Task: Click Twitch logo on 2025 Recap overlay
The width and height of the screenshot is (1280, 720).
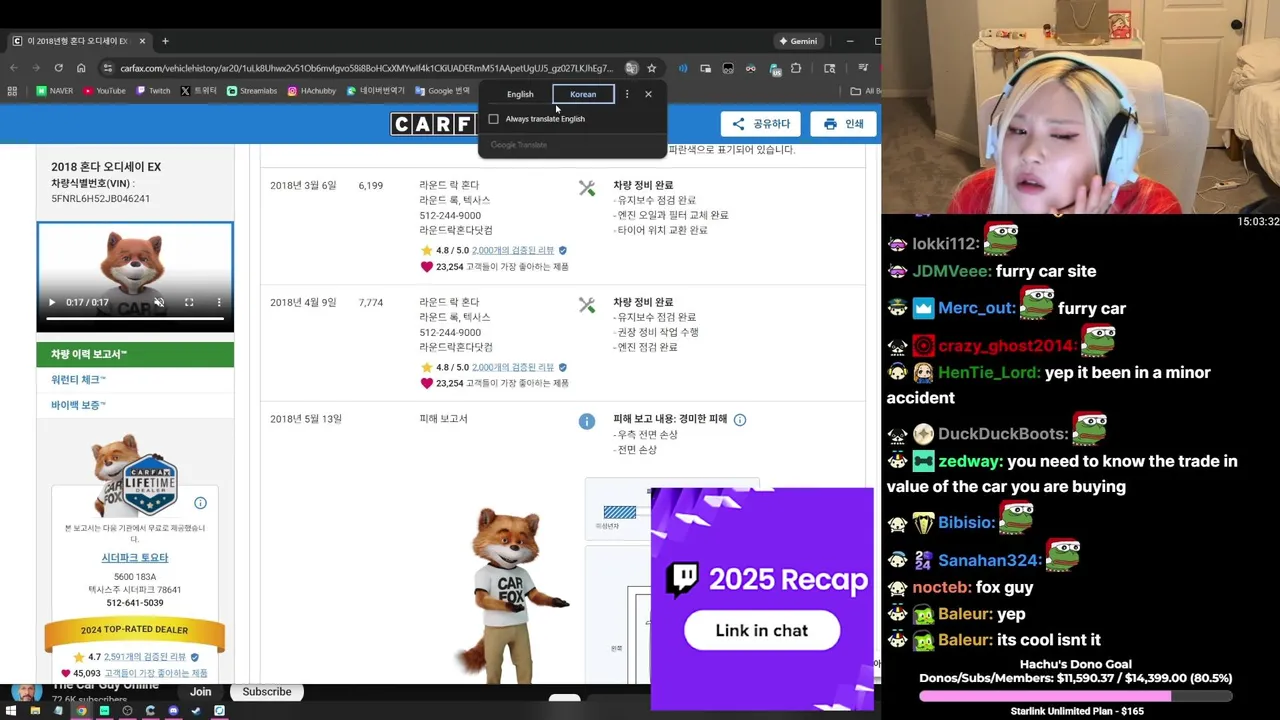Action: [x=683, y=580]
